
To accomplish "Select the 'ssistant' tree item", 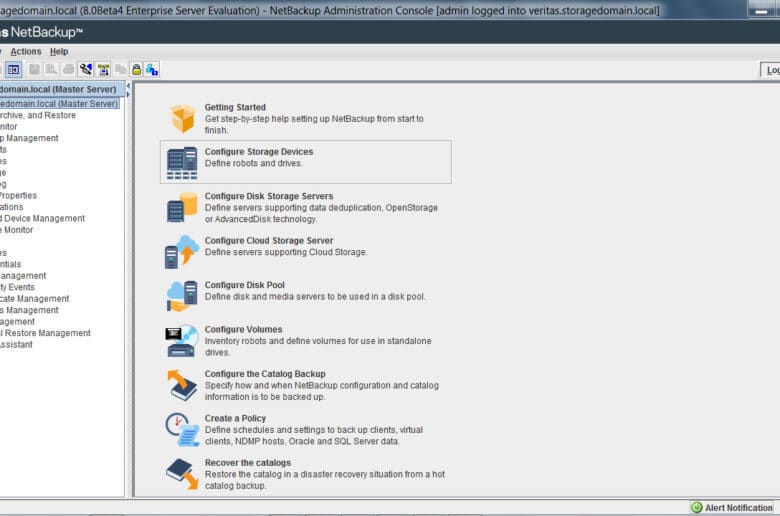I will coord(16,344).
